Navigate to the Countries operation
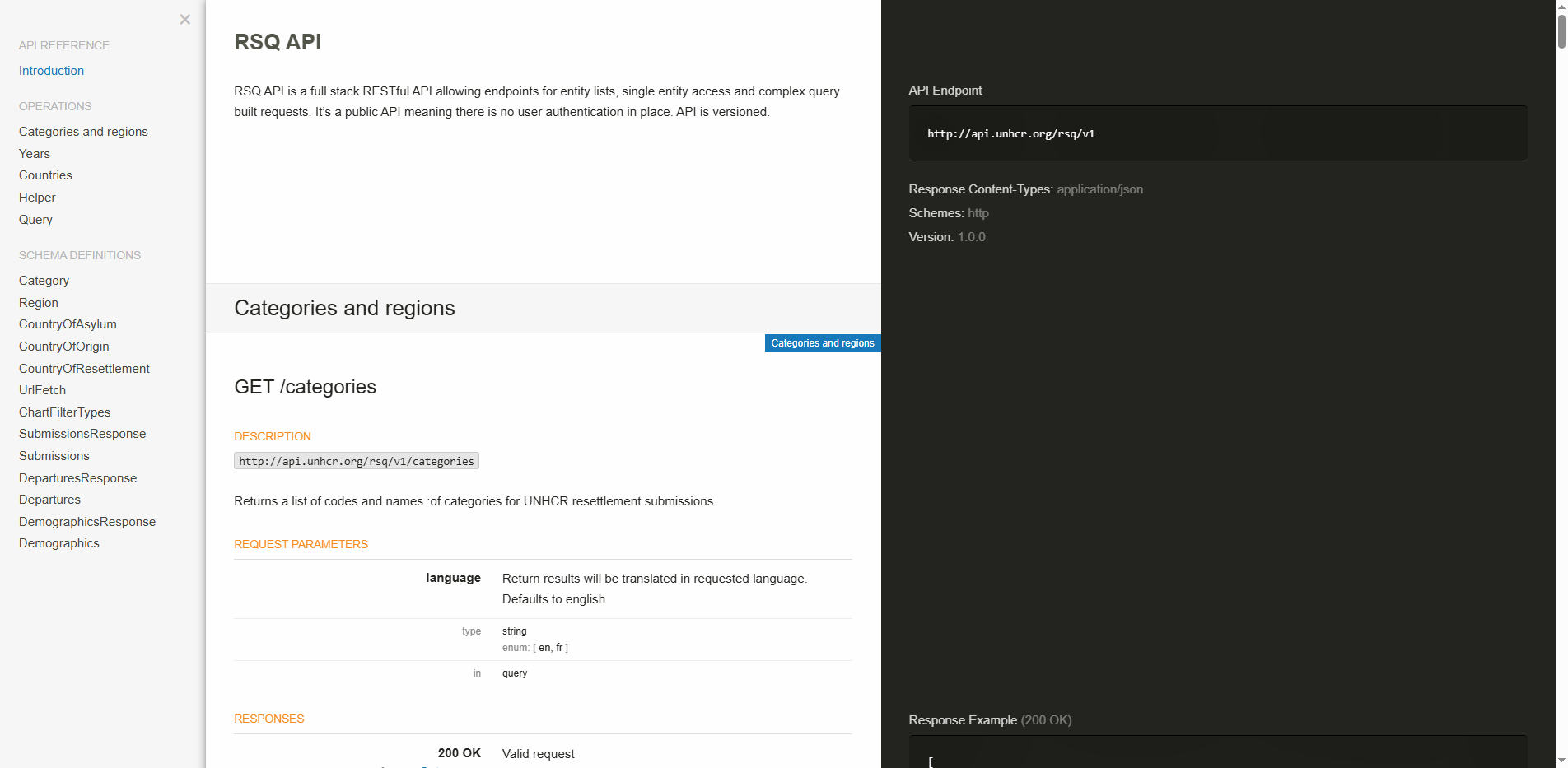 pyautogui.click(x=45, y=175)
